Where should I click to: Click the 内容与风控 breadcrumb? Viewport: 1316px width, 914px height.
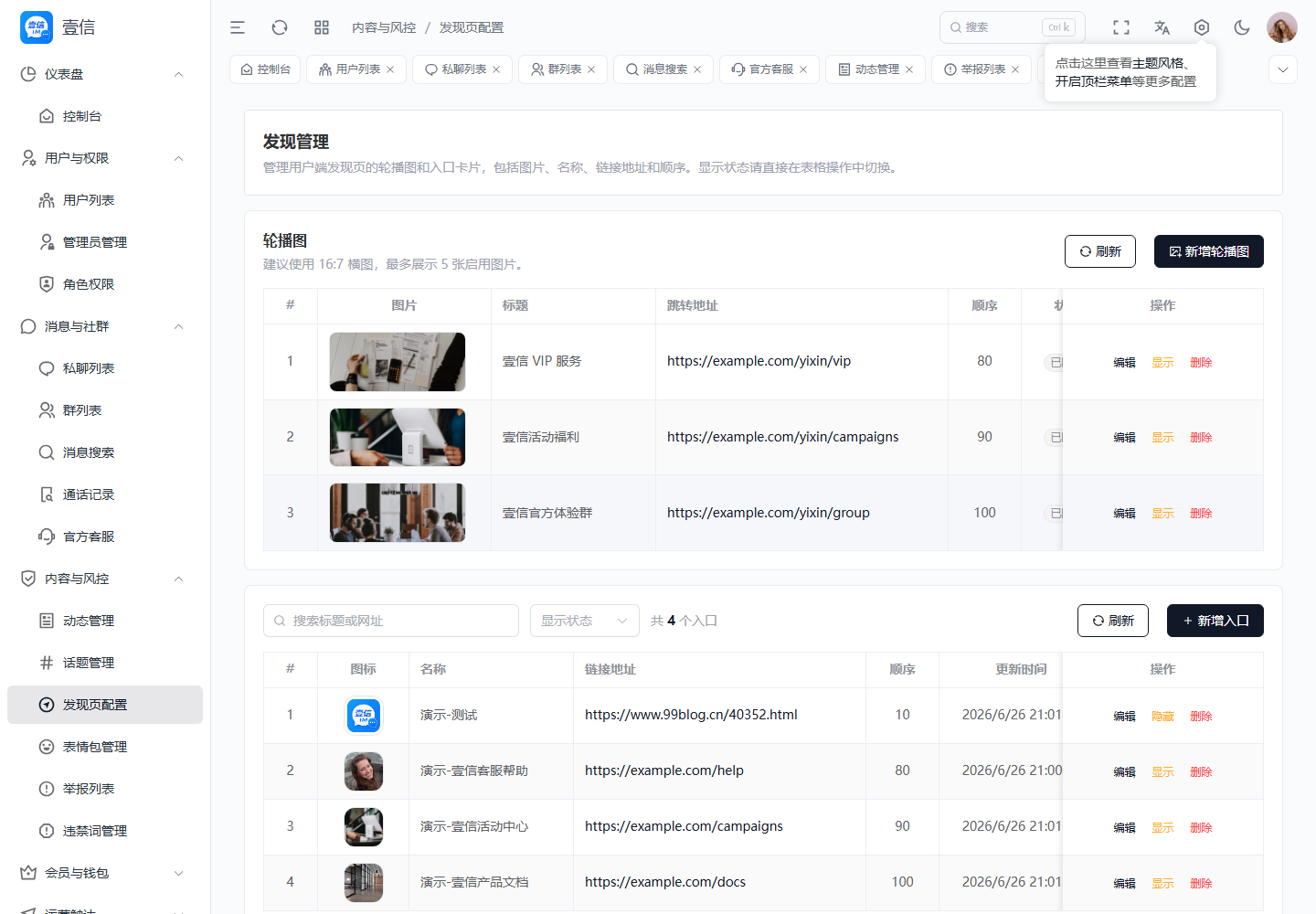coord(384,27)
